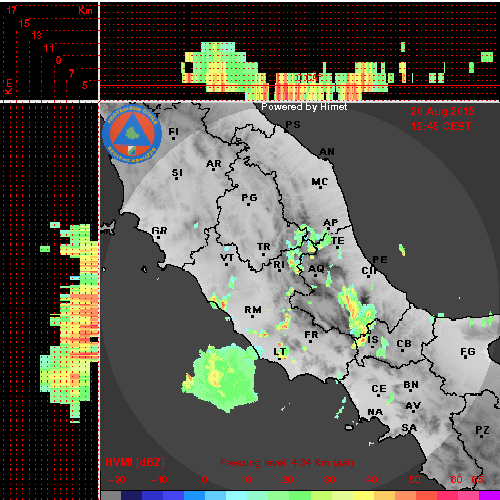Screen dimensions: 500x500
Task: Click the storm echo near IS marker
Action: 358,313
